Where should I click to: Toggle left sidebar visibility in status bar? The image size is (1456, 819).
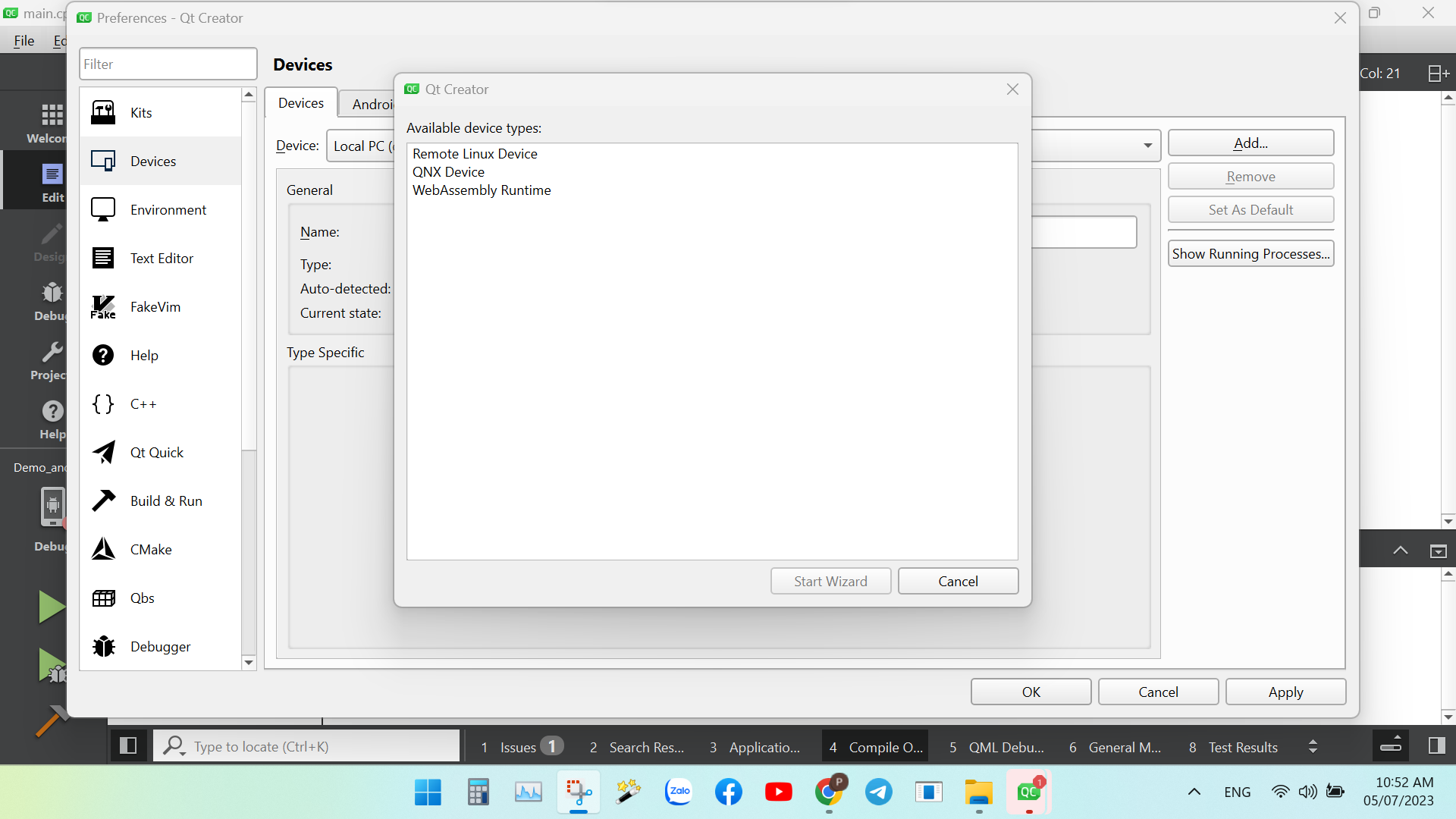pyautogui.click(x=128, y=746)
